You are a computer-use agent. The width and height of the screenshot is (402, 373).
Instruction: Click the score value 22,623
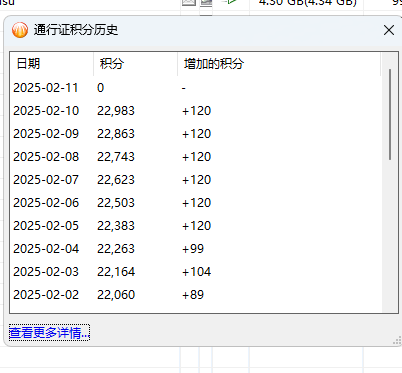coord(116,180)
